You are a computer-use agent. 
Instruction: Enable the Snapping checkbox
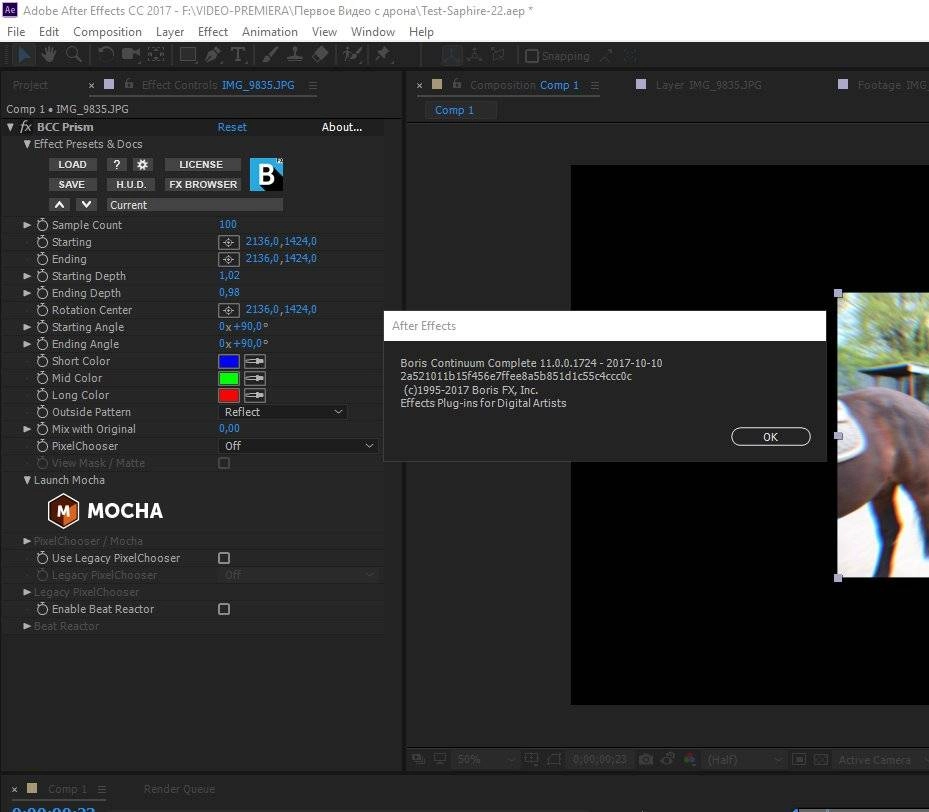pos(532,56)
